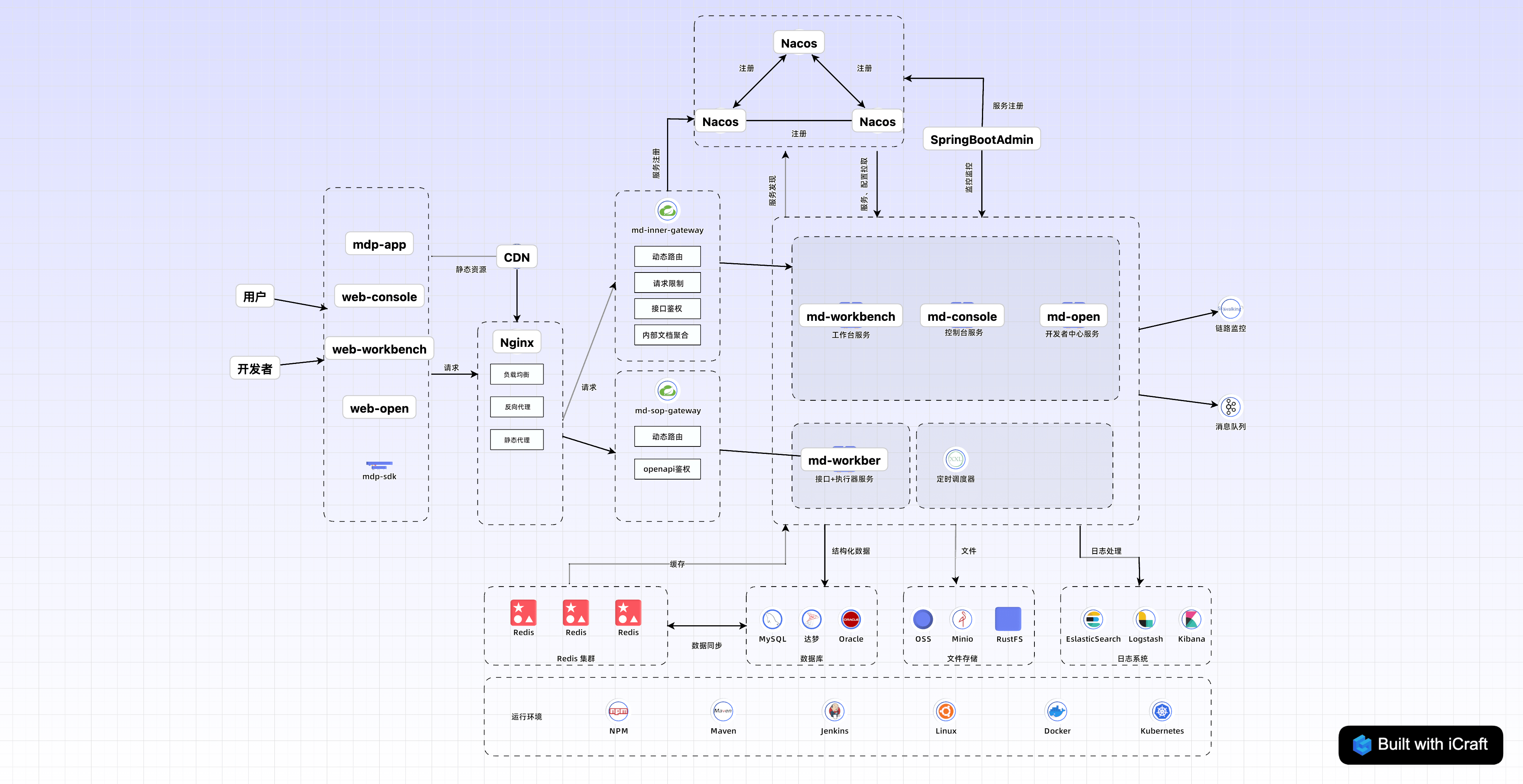The image size is (1523, 784).
Task: Click the middle Redis icon
Action: point(575,613)
